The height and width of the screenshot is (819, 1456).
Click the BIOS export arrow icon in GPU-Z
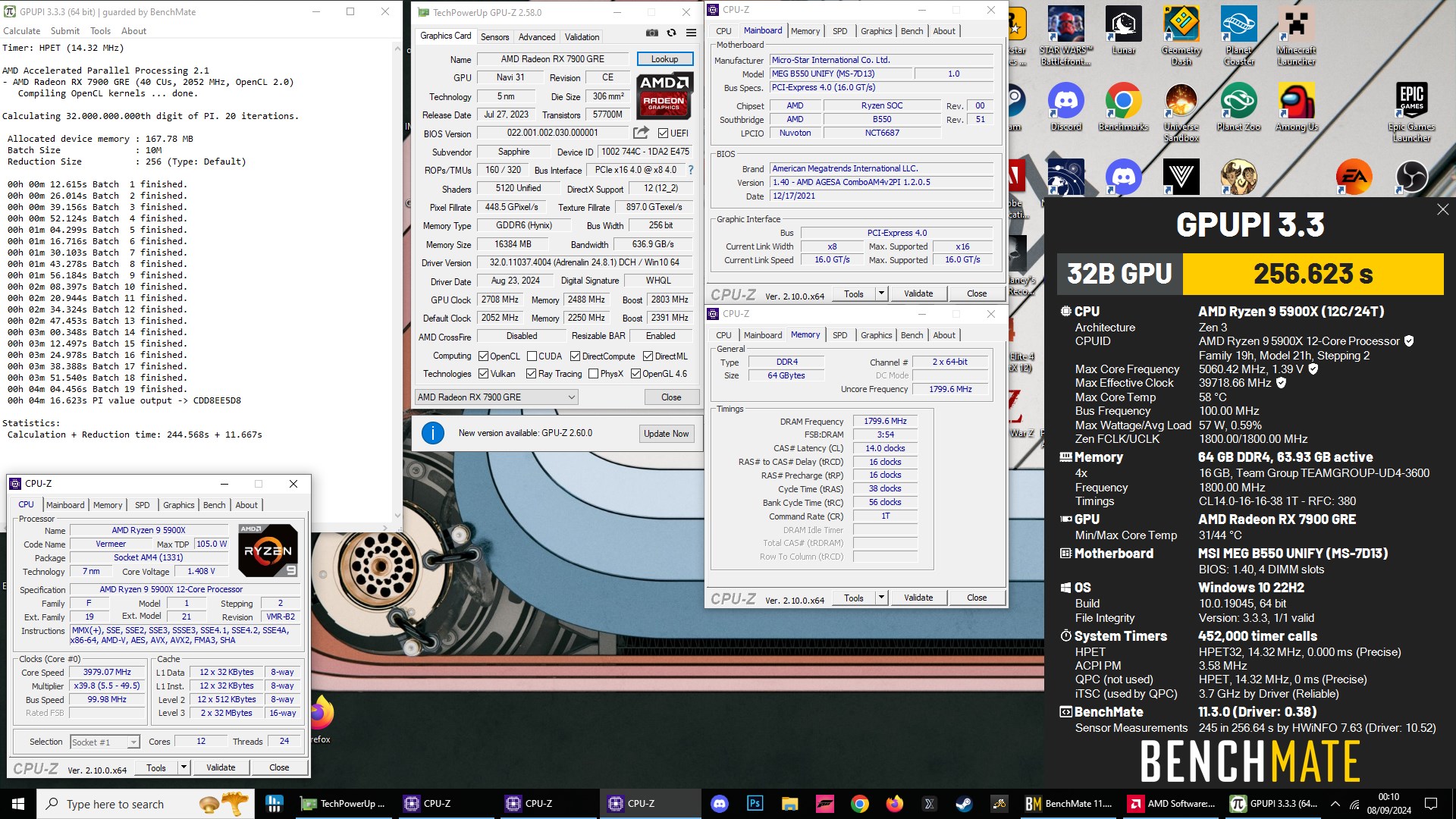641,133
